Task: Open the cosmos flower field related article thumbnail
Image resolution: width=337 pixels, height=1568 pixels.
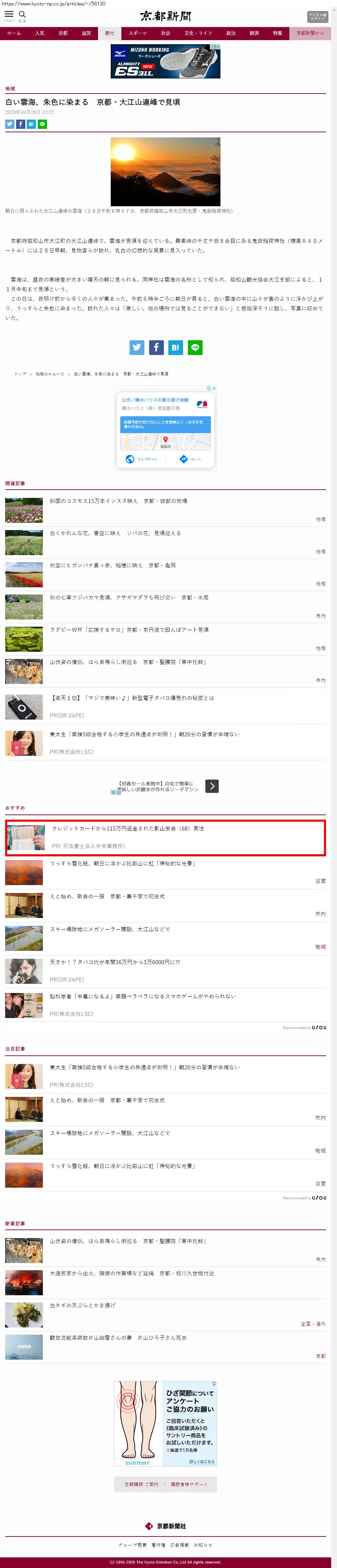Action: point(24,510)
